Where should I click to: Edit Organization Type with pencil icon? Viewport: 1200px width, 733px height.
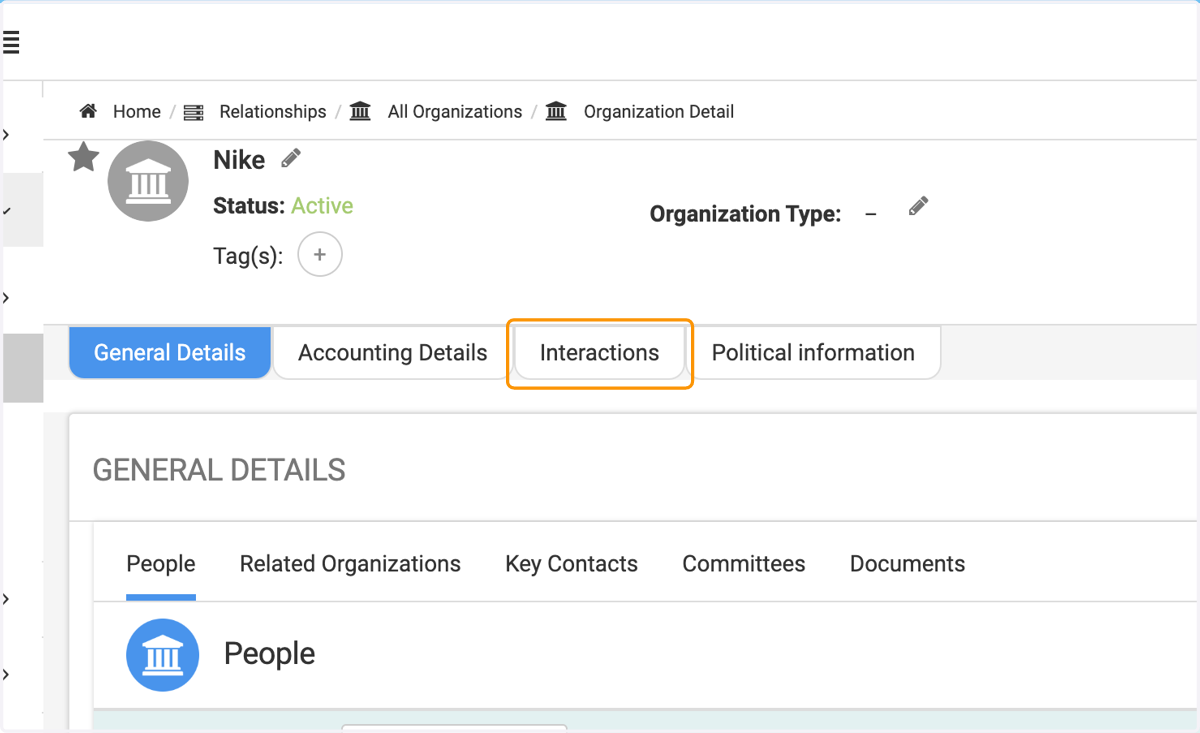[918, 207]
